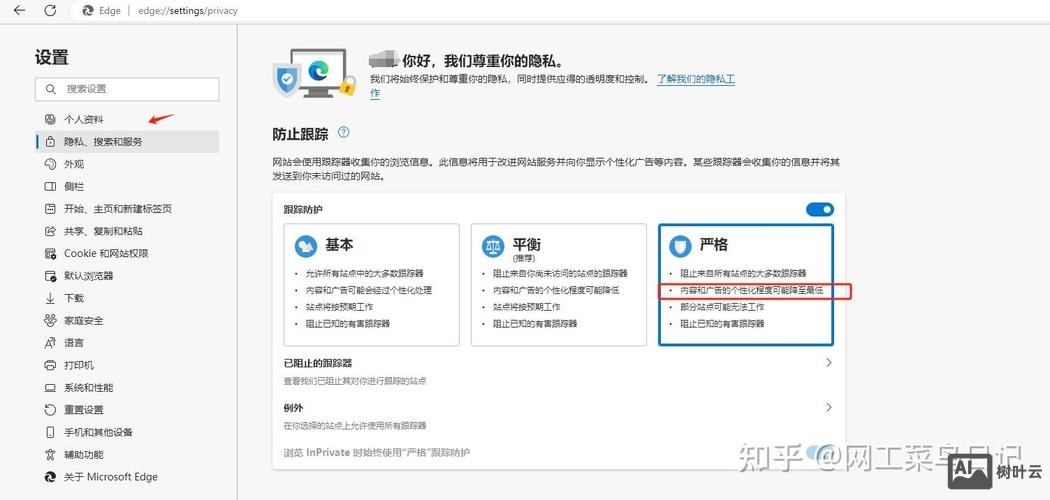This screenshot has width=1050, height=500.
Task: Click the 系统和性能 laptop icon
Action: point(50,388)
